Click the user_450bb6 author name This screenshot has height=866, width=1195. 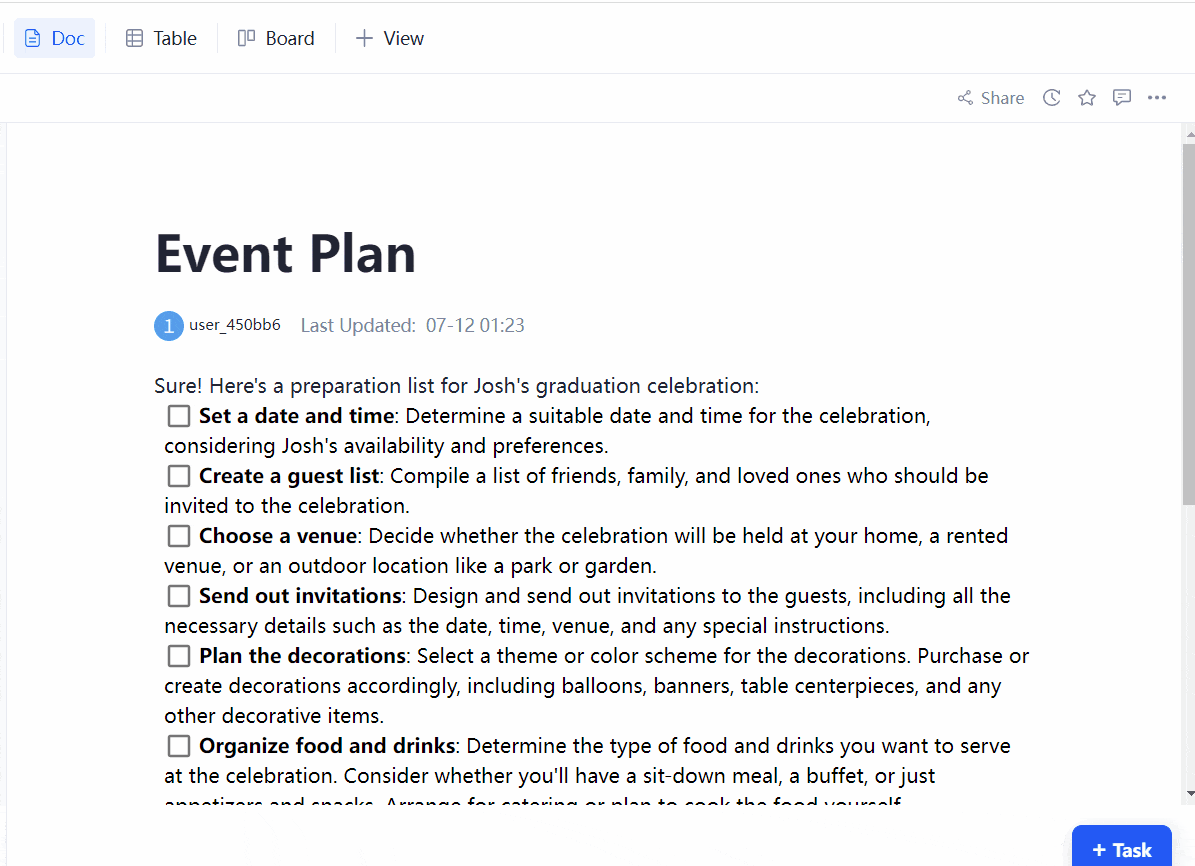tap(235, 325)
